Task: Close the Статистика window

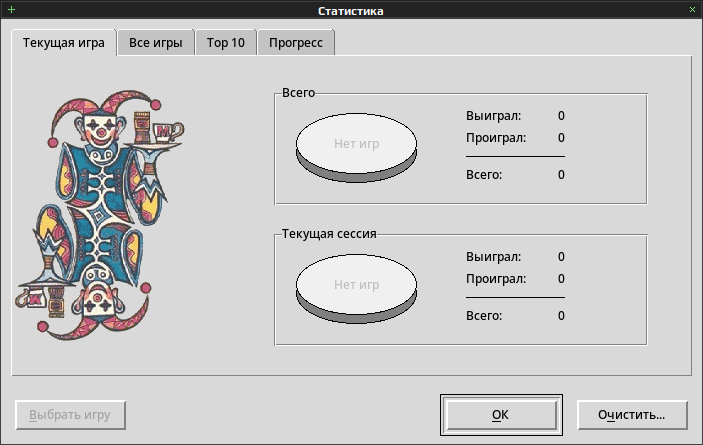Action: coord(692,10)
